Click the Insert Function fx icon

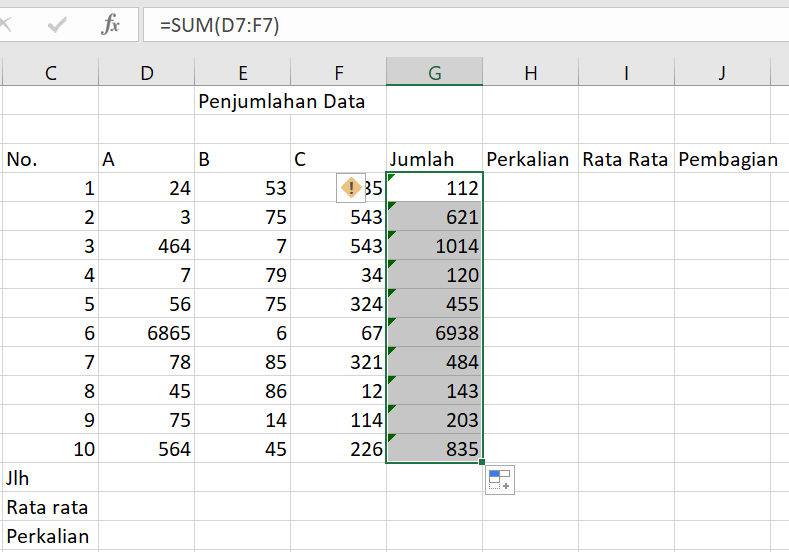(x=110, y=26)
